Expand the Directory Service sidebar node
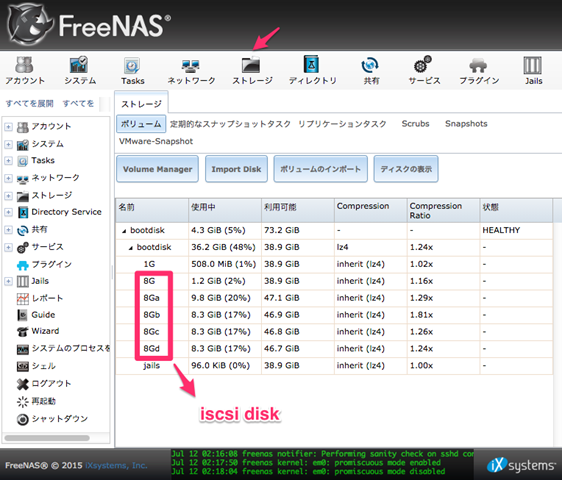 [8, 212]
